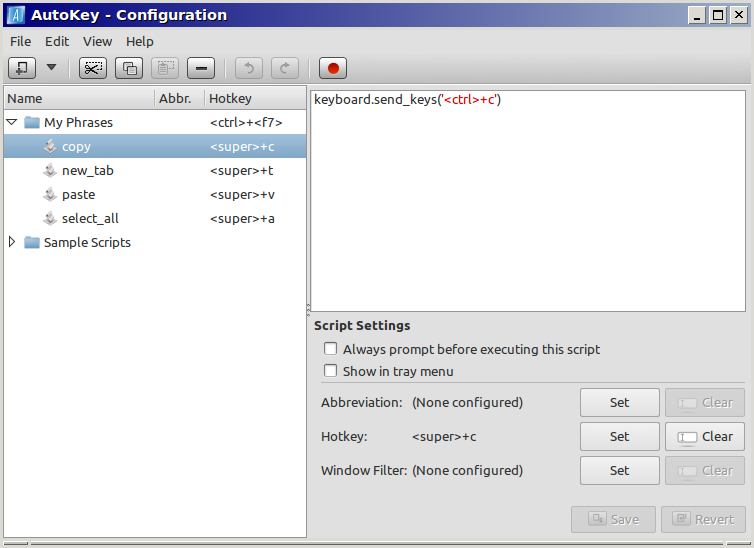Click the copy script icon
The width and height of the screenshot is (754, 548).
pyautogui.click(x=50, y=146)
